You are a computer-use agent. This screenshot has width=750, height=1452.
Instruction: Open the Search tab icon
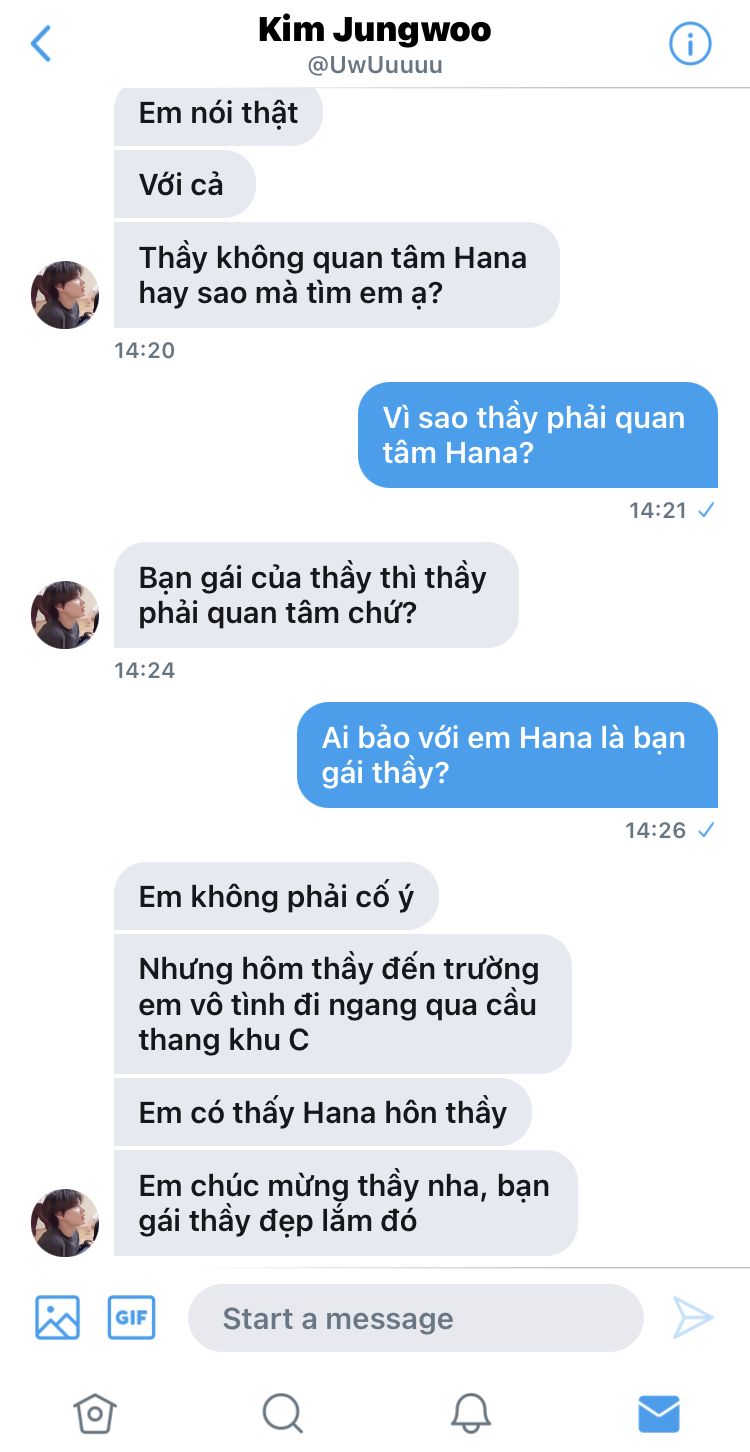coord(282,1414)
